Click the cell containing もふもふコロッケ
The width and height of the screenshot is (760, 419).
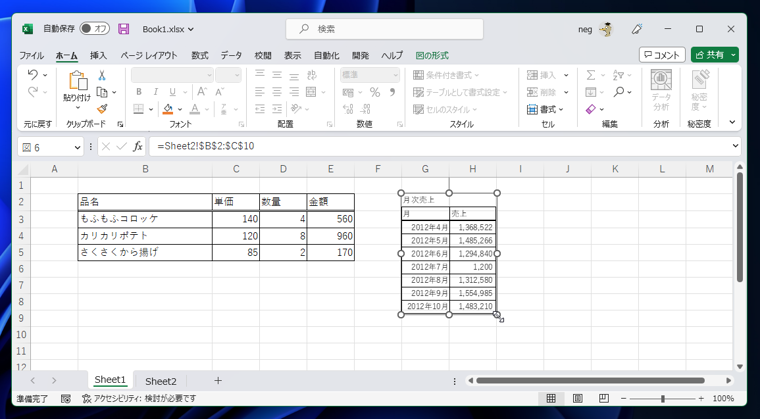coord(145,219)
